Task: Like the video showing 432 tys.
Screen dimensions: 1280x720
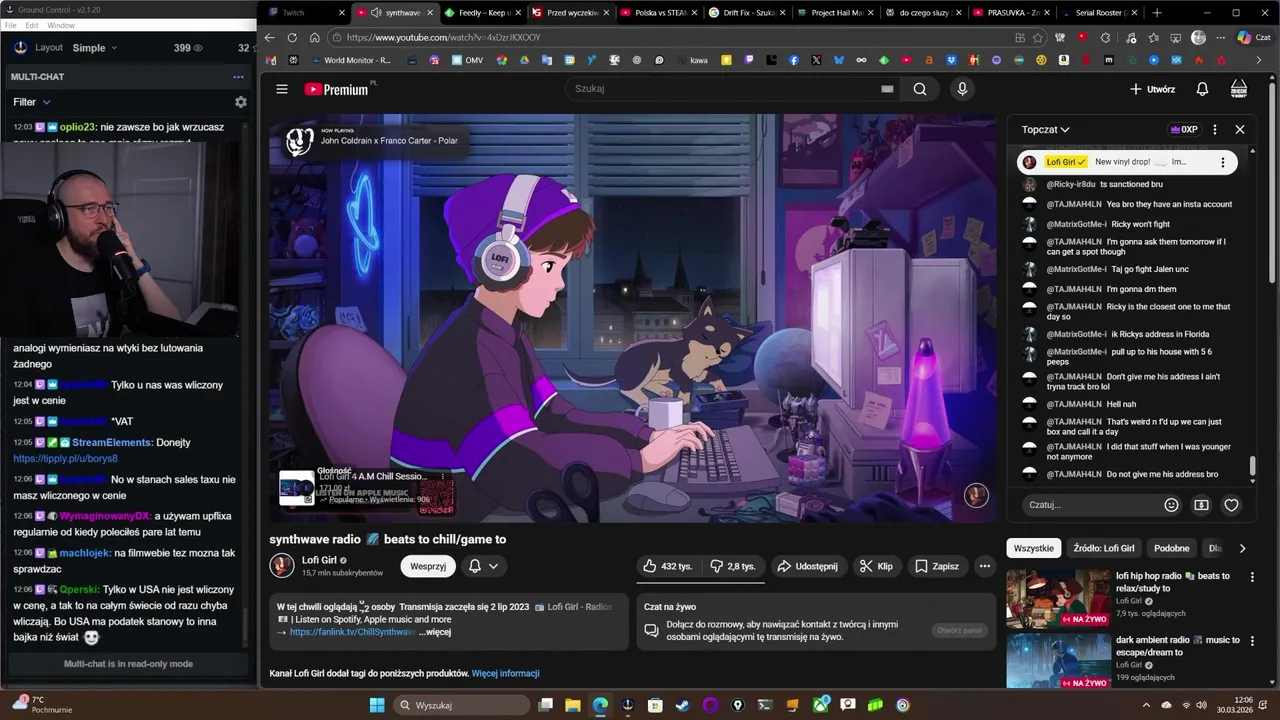Action: 668,566
